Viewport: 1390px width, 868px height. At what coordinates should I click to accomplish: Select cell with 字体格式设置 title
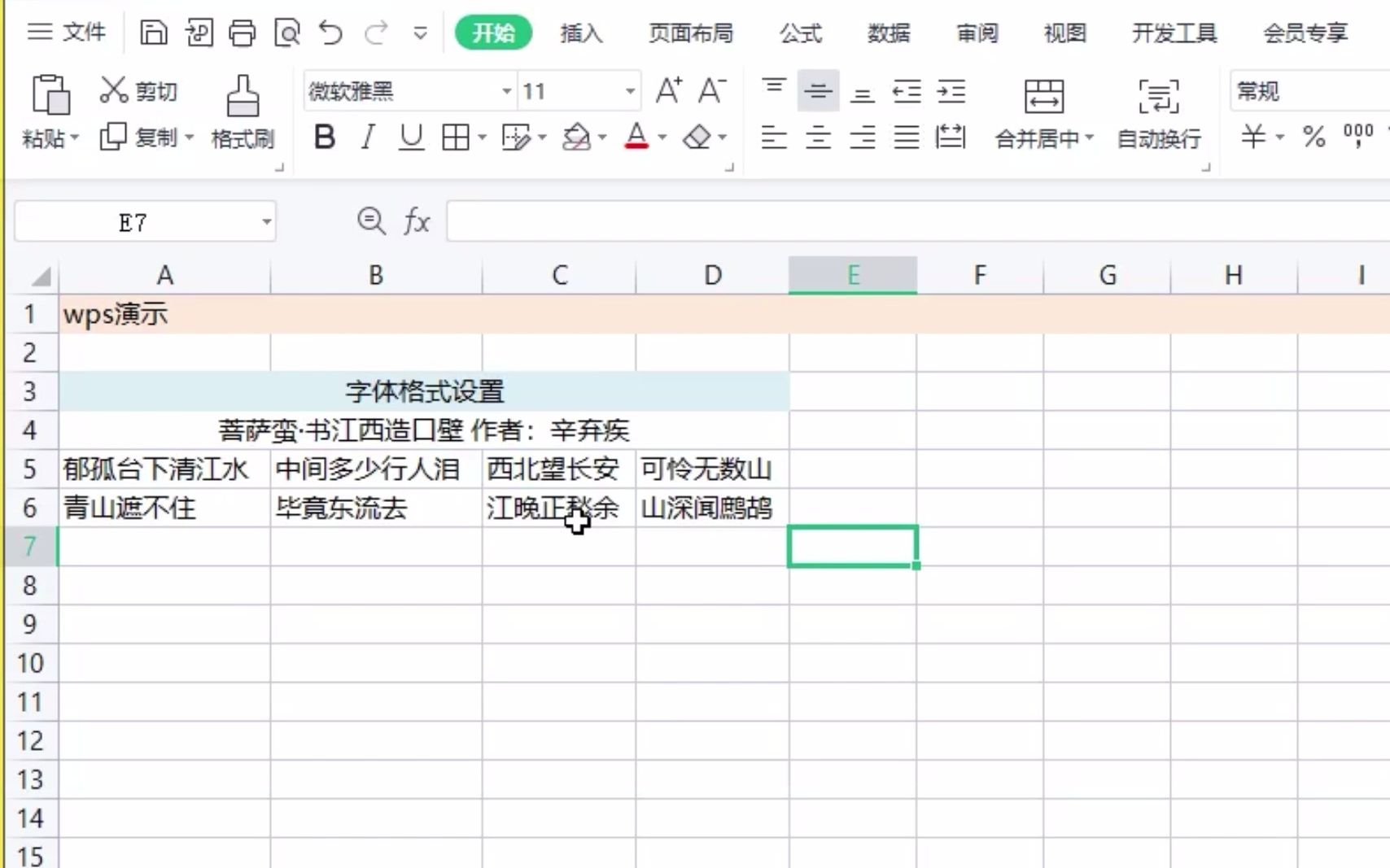424,391
